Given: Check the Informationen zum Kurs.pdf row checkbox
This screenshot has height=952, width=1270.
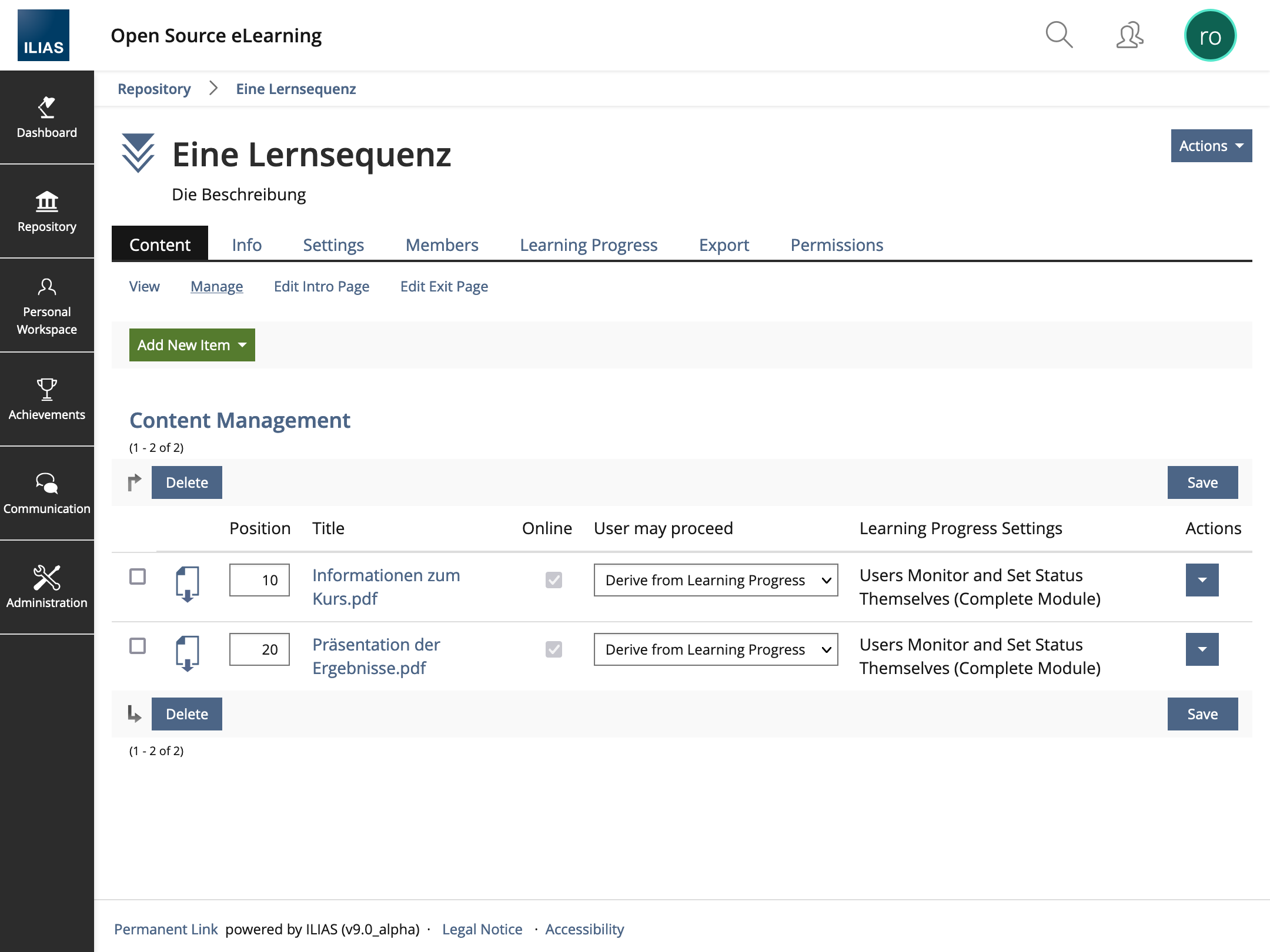Looking at the screenshot, I should pos(138,576).
